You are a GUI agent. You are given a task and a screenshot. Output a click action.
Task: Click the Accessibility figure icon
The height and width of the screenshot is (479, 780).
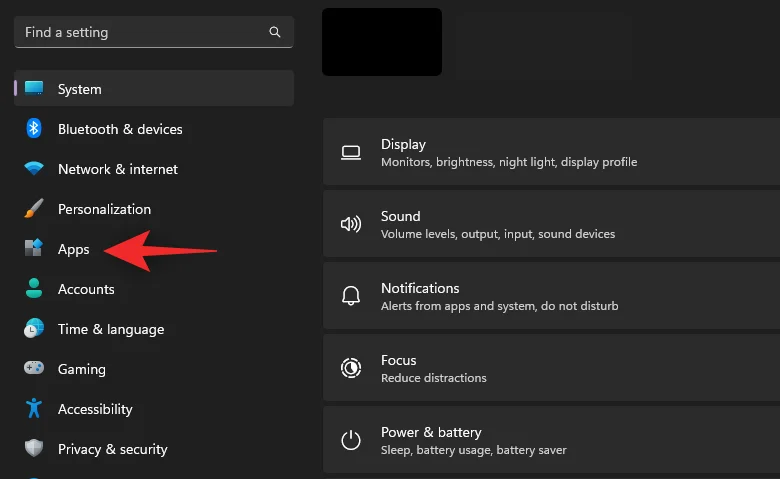(34, 408)
